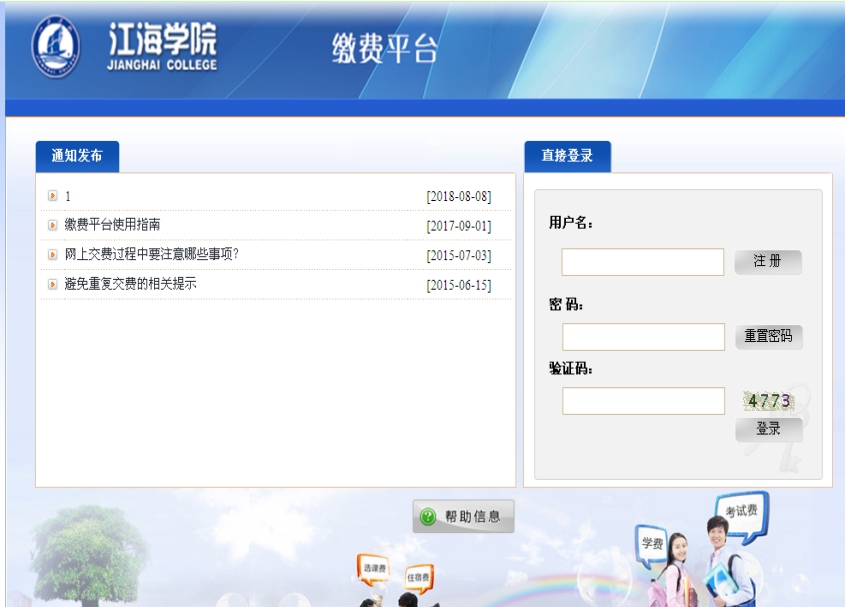Refresh the 4773 captcha image
The width and height of the screenshot is (846, 607).
(x=768, y=401)
